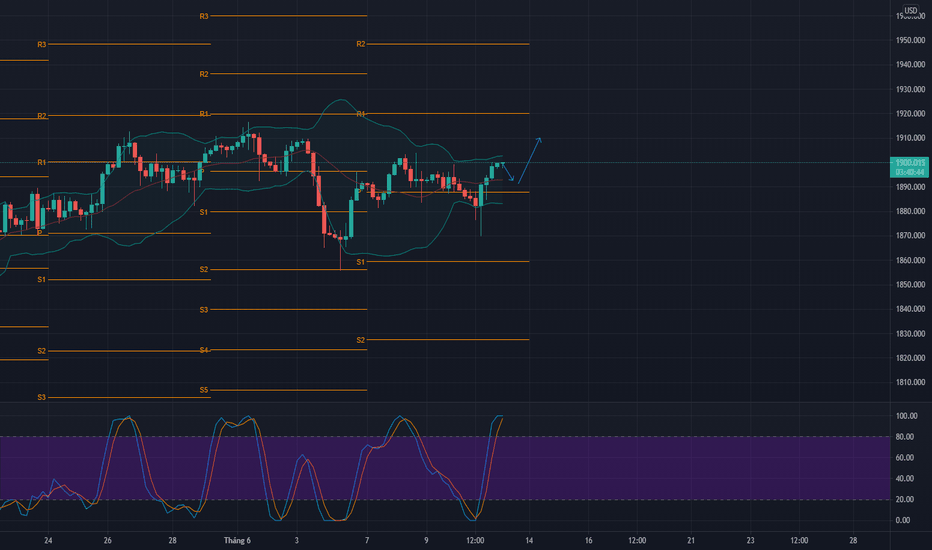Click the 9 date label on time axis
Image resolution: width=932 pixels, height=550 pixels.
coord(426,540)
